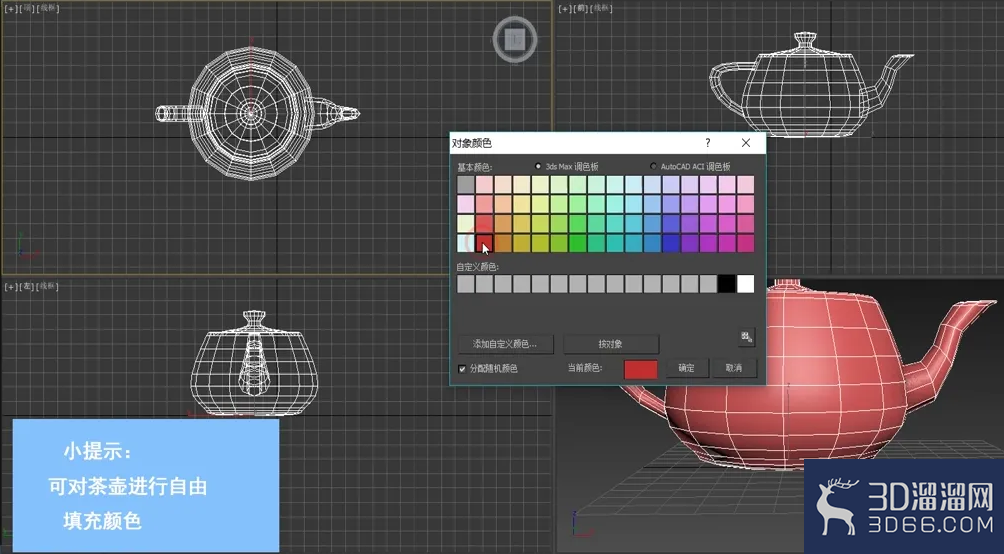Viewport: 1004px width, 554px height.
Task: Pick the selected red swatch in the bottom basic color row
Action: [485, 243]
